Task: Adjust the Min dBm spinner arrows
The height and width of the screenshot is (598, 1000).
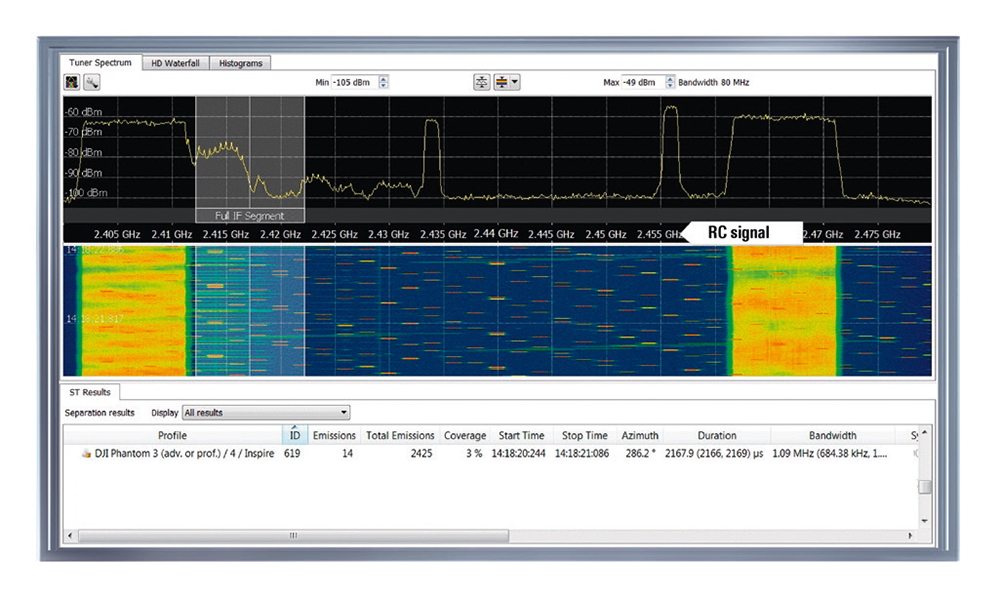Action: pyautogui.click(x=384, y=82)
